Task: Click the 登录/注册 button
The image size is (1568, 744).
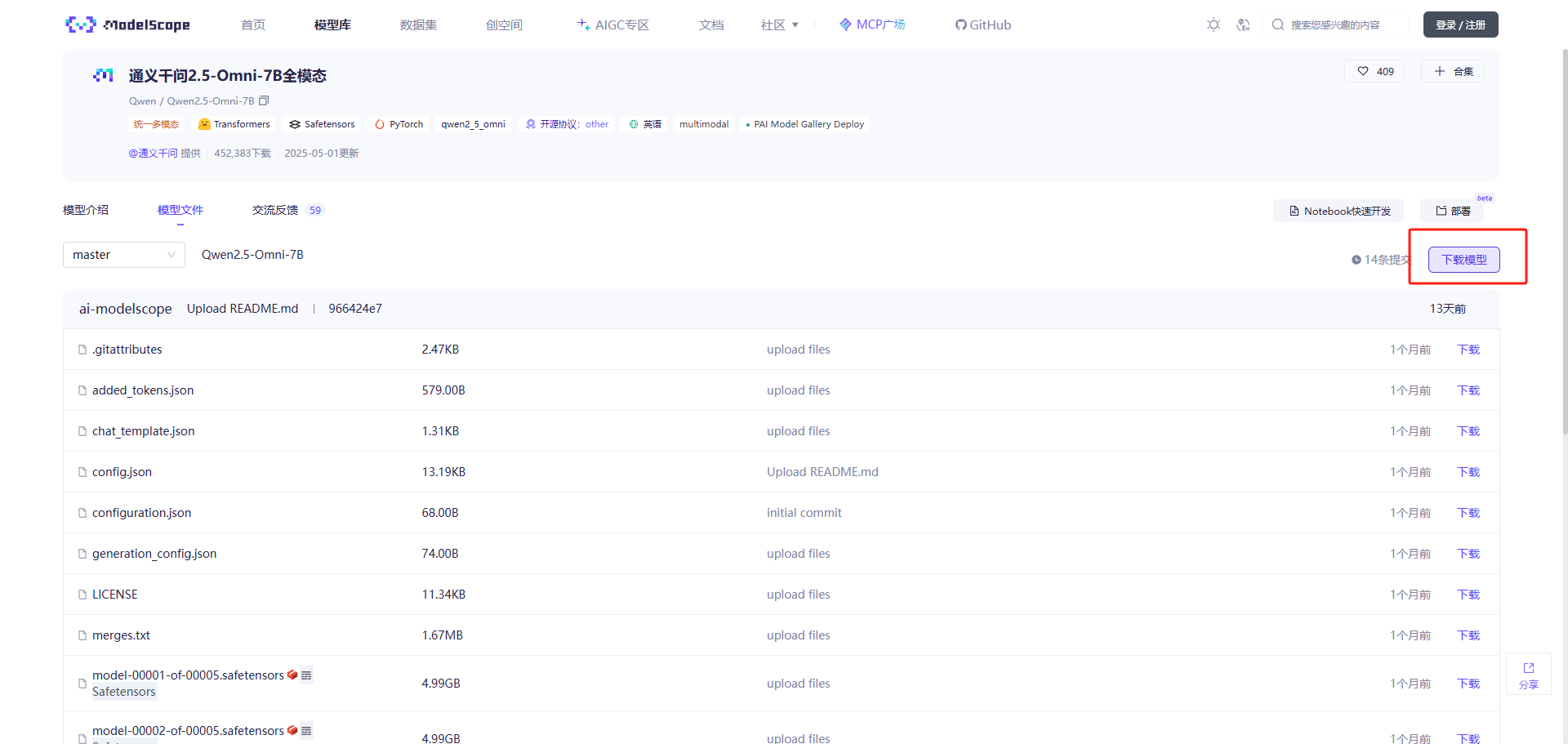Action: tap(1460, 25)
